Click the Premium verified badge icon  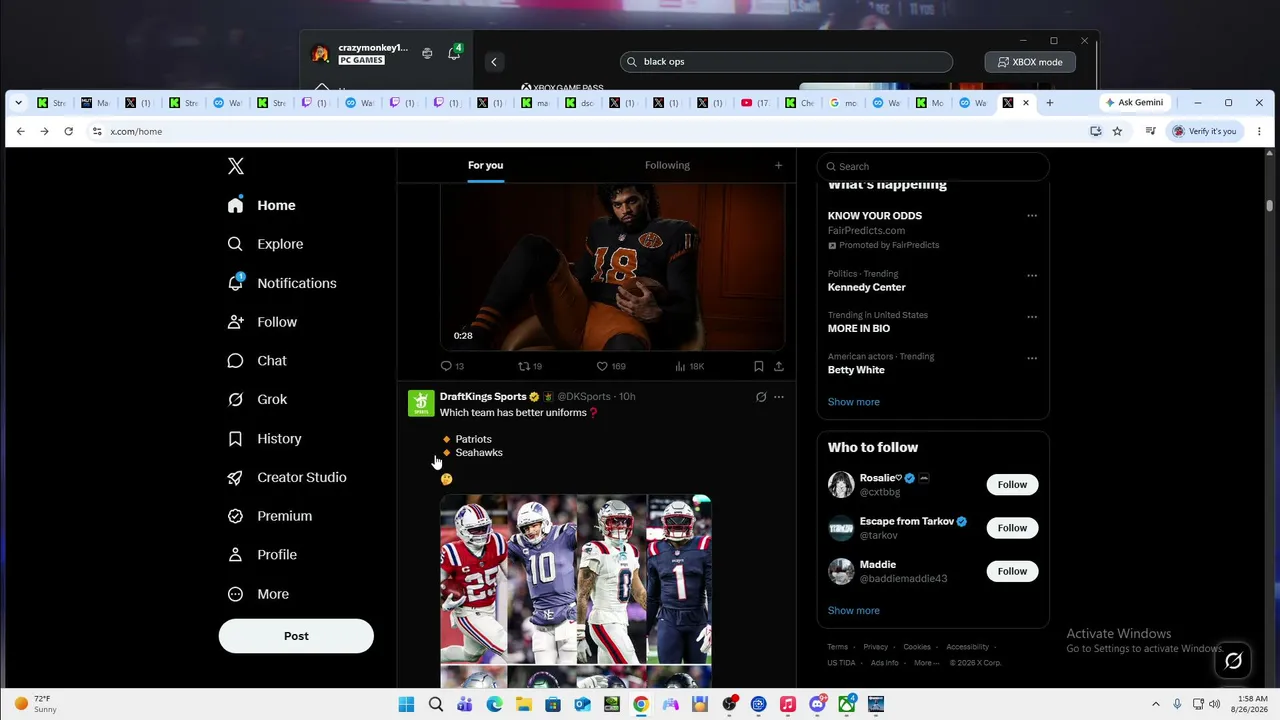pos(235,516)
